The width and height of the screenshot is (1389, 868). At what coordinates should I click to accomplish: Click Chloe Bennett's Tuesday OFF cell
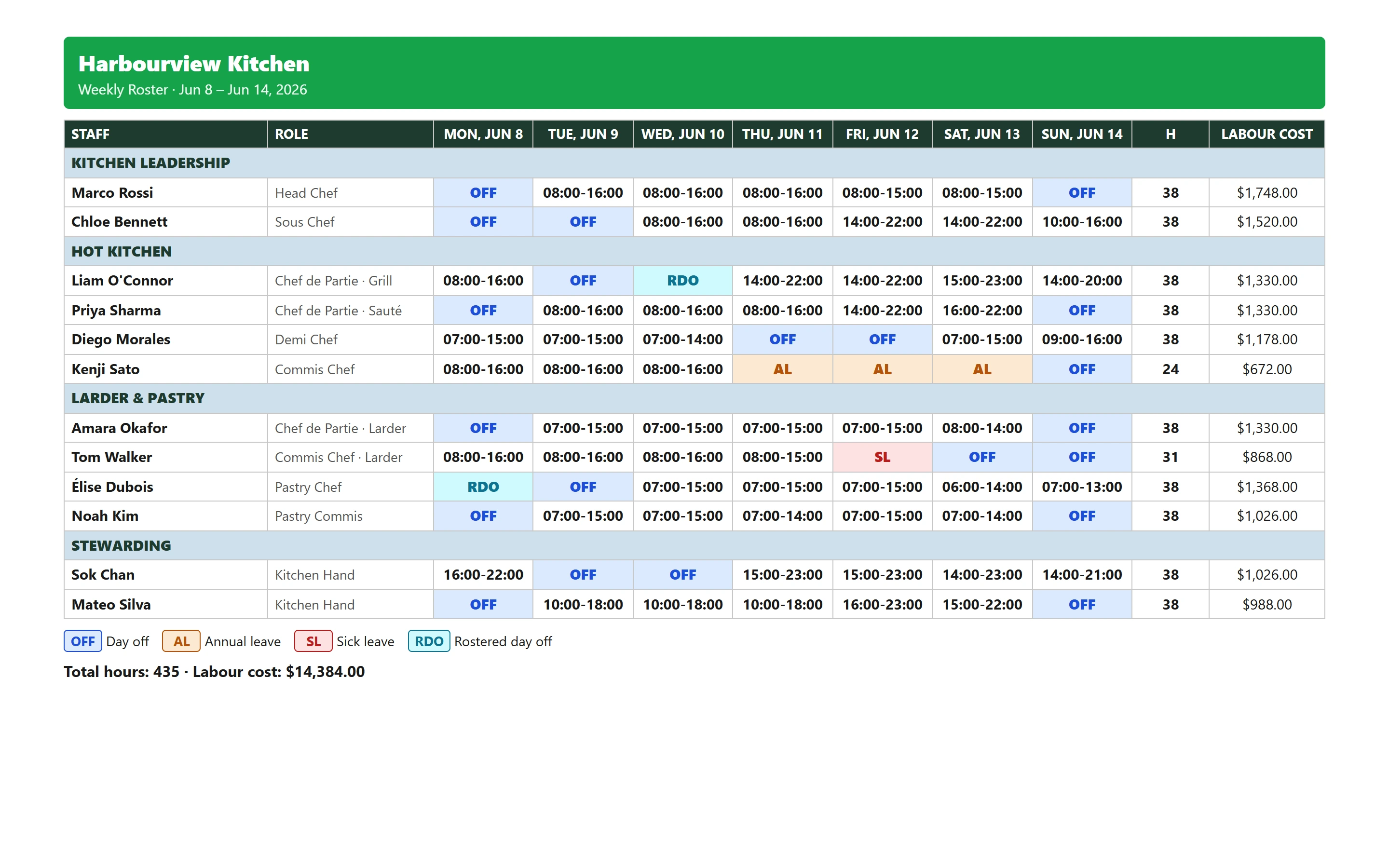(x=583, y=222)
